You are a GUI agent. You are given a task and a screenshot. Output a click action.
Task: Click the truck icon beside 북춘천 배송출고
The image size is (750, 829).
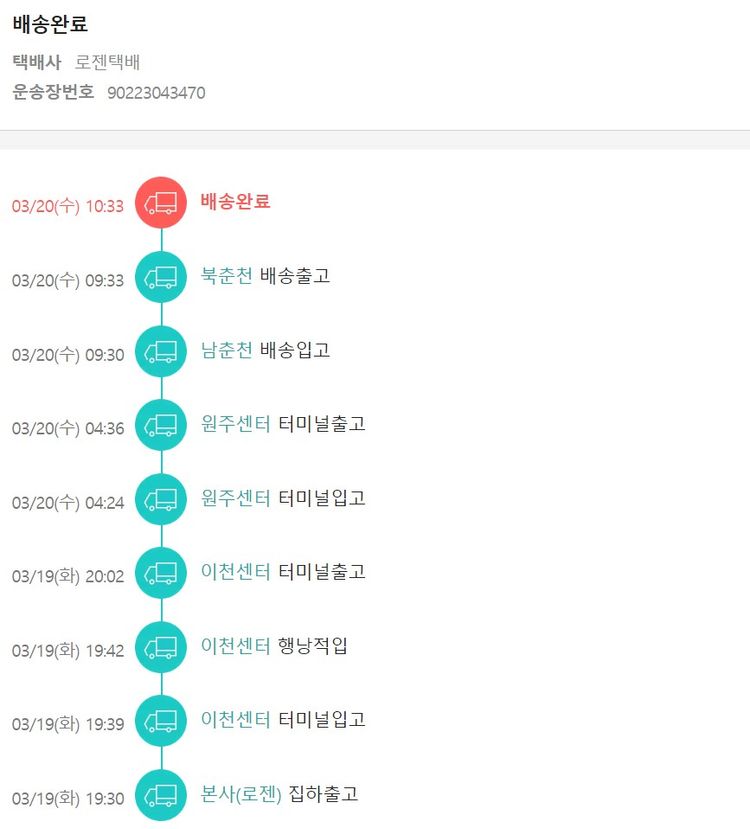(161, 277)
